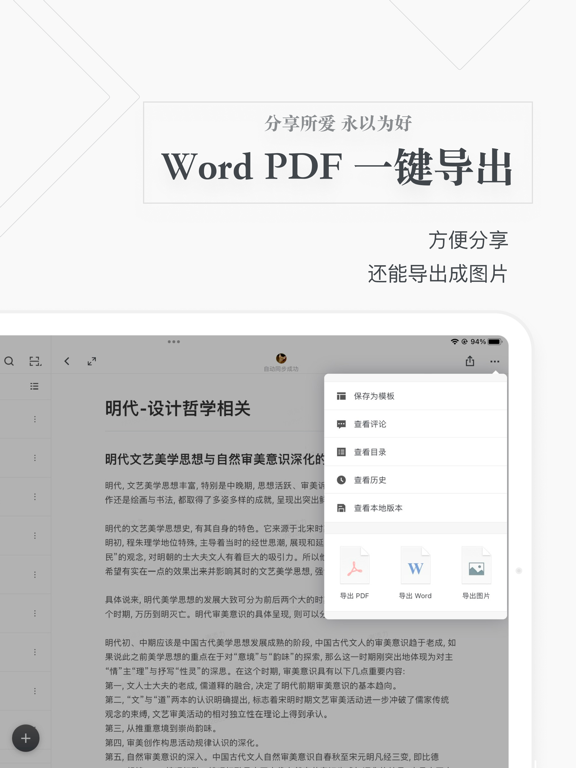Click paragraph starting 第一, 文人士大夫的老成
This screenshot has height=768, width=576.
[x=251, y=686]
